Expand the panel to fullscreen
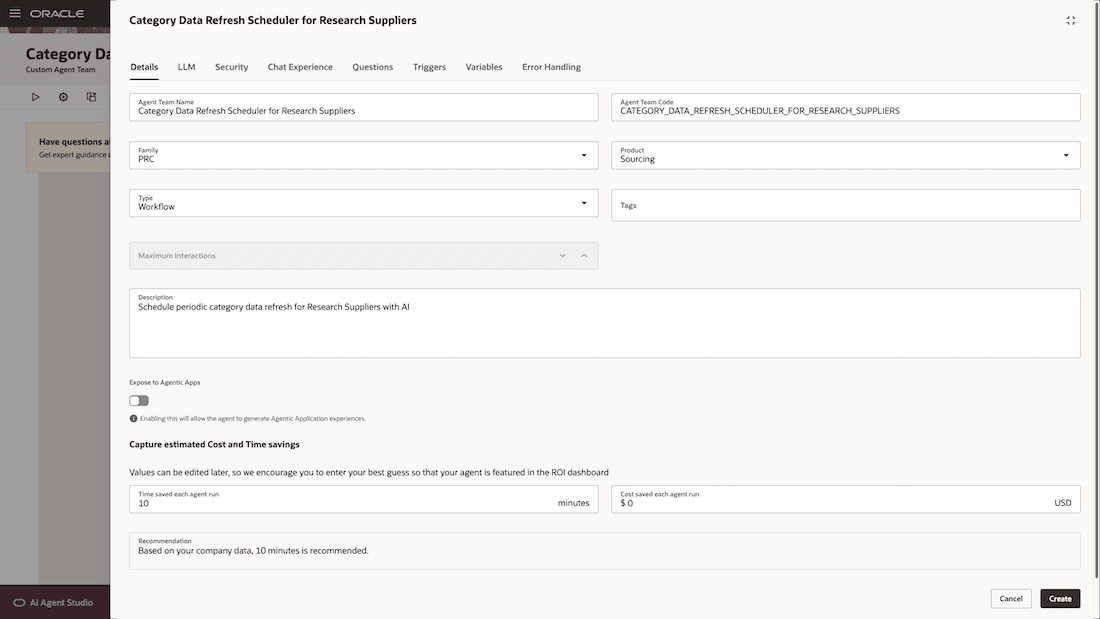 click(1070, 19)
